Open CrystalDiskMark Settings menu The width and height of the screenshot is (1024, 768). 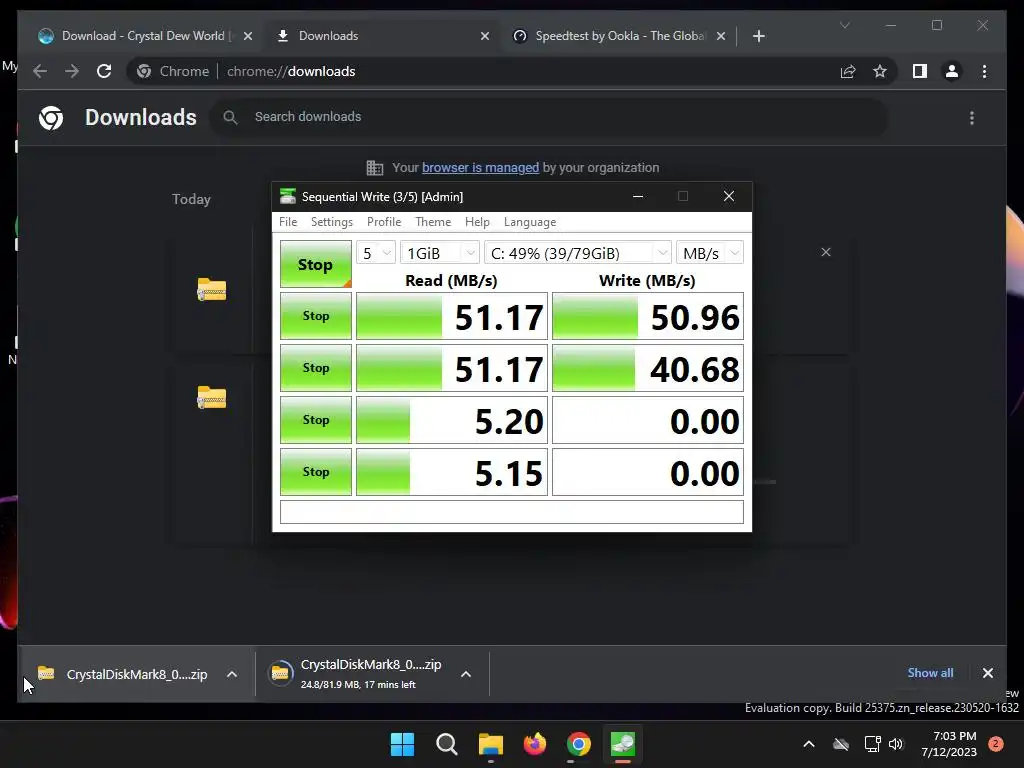tap(332, 222)
